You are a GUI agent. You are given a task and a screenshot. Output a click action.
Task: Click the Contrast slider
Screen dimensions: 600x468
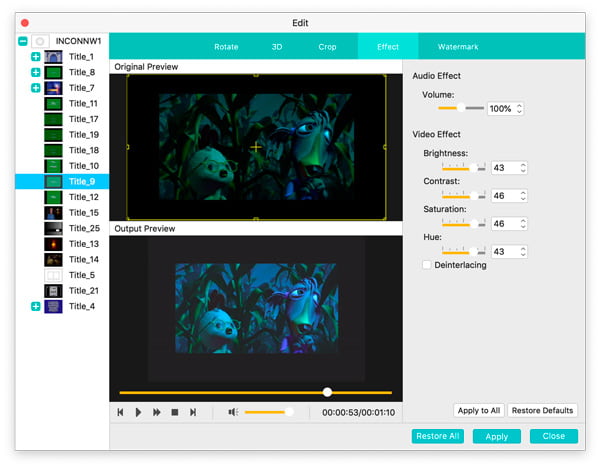click(x=463, y=195)
